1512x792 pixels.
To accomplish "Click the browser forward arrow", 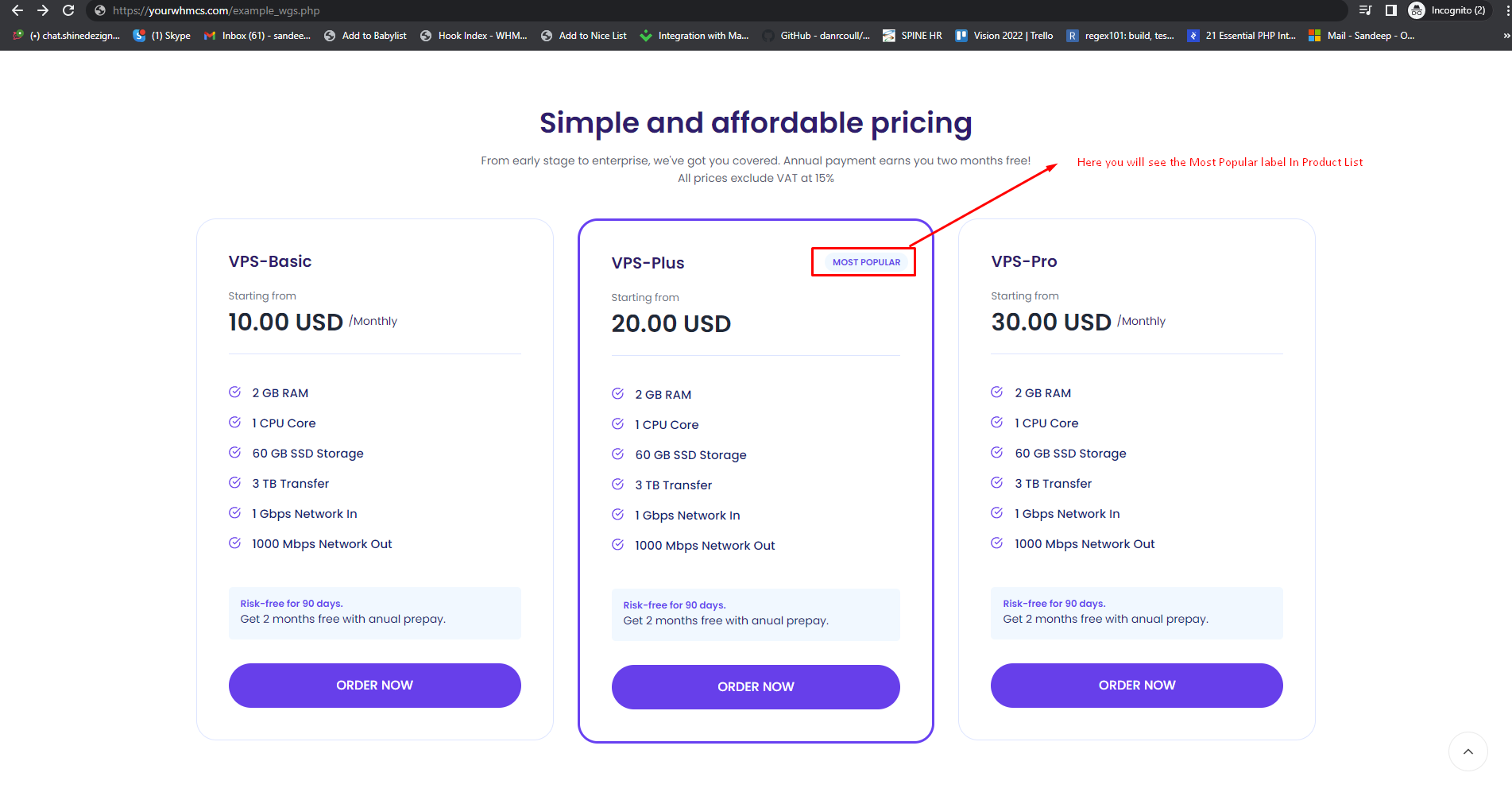I will pyautogui.click(x=43, y=10).
